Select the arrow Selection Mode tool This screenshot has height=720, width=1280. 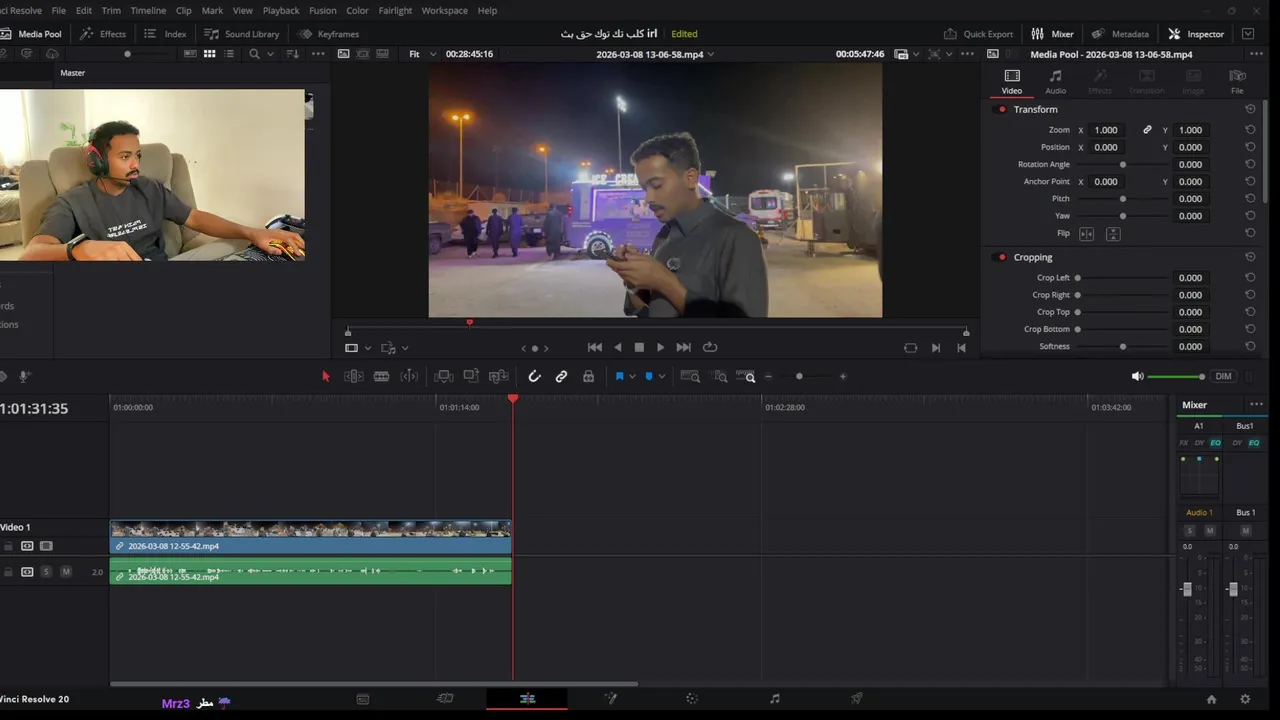(x=325, y=377)
